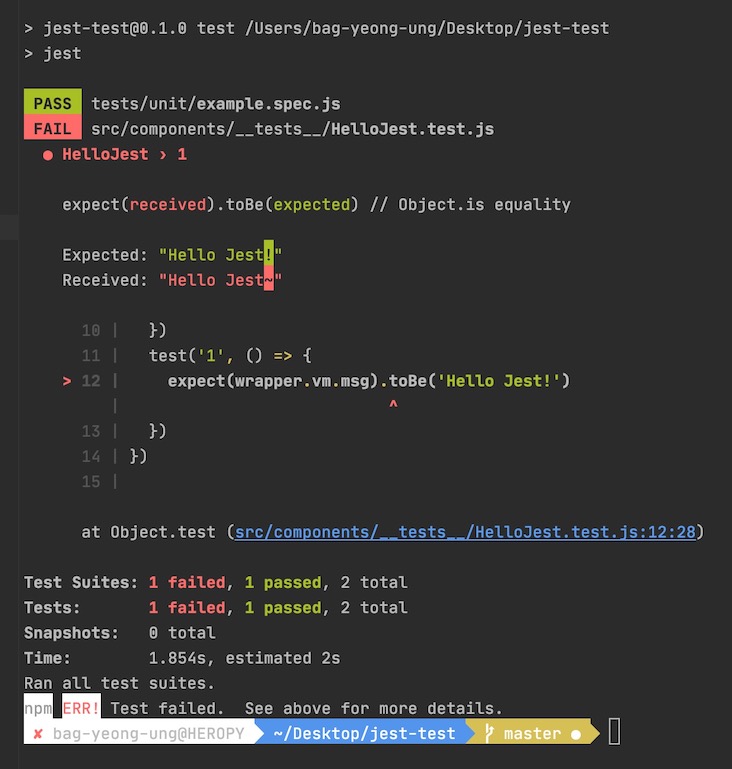732x769 pixels.
Task: Open the HelloJest.test.js:12:28 stack trace link
Action: tap(465, 532)
